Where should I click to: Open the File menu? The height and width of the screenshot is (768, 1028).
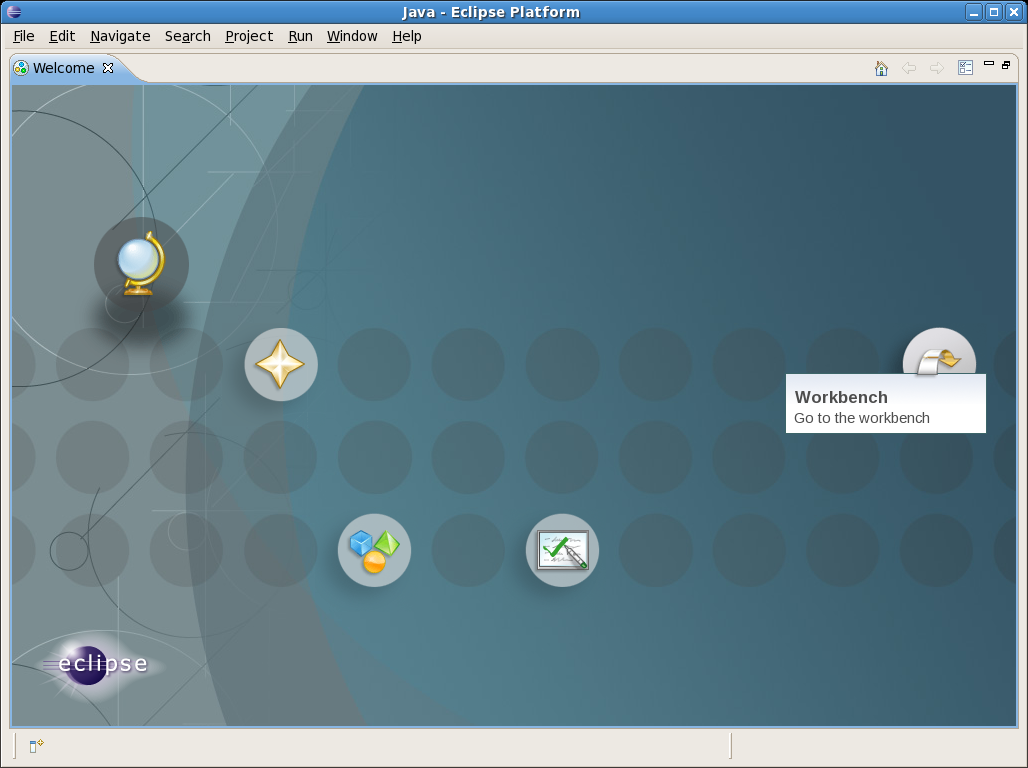click(x=24, y=36)
